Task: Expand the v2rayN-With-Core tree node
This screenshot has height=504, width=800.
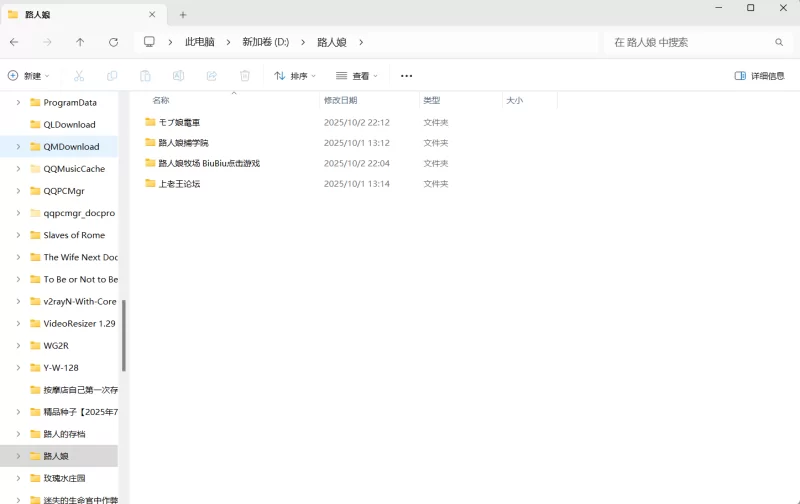Action: [x=18, y=301]
